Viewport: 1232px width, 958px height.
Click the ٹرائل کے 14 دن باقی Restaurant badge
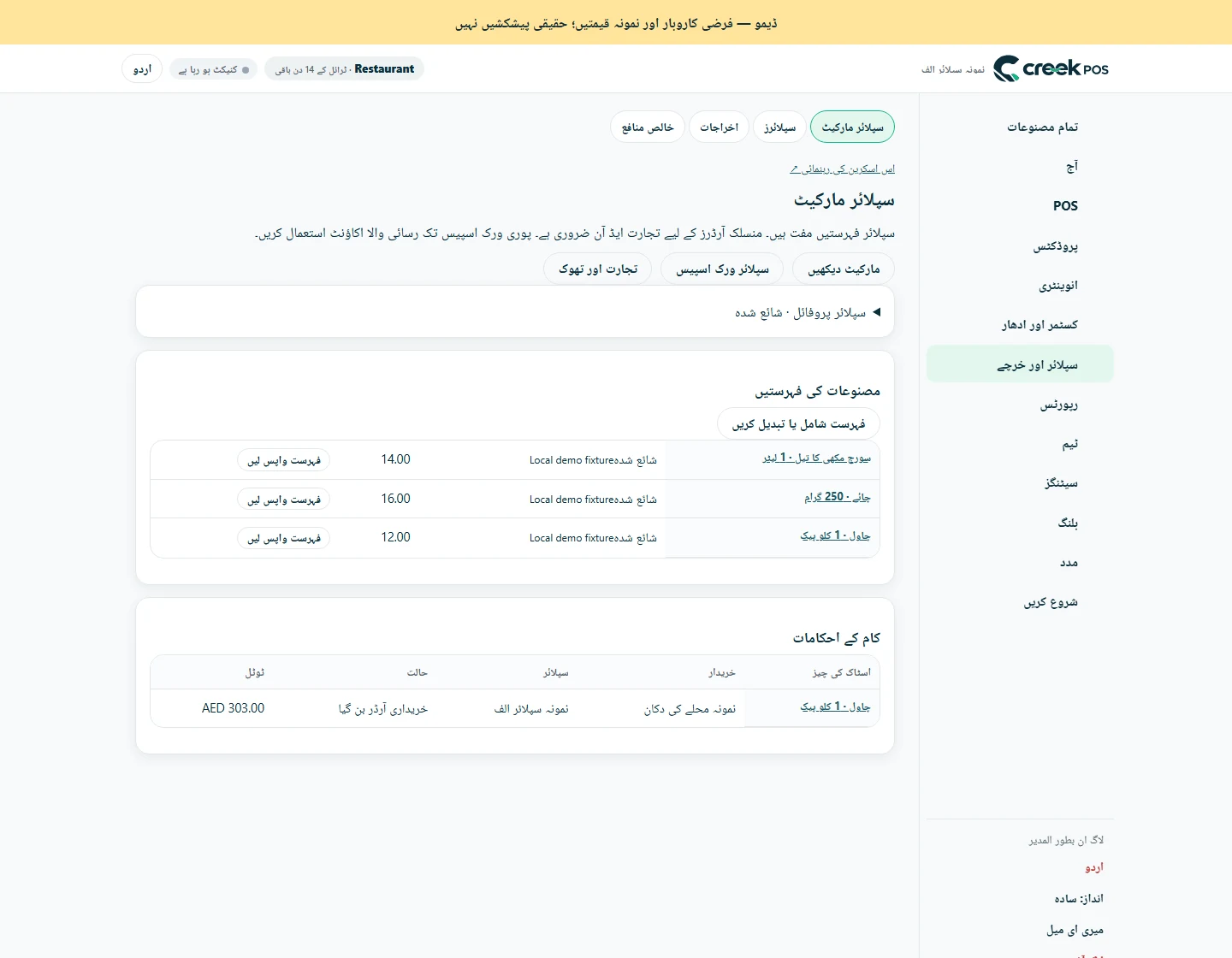(344, 69)
